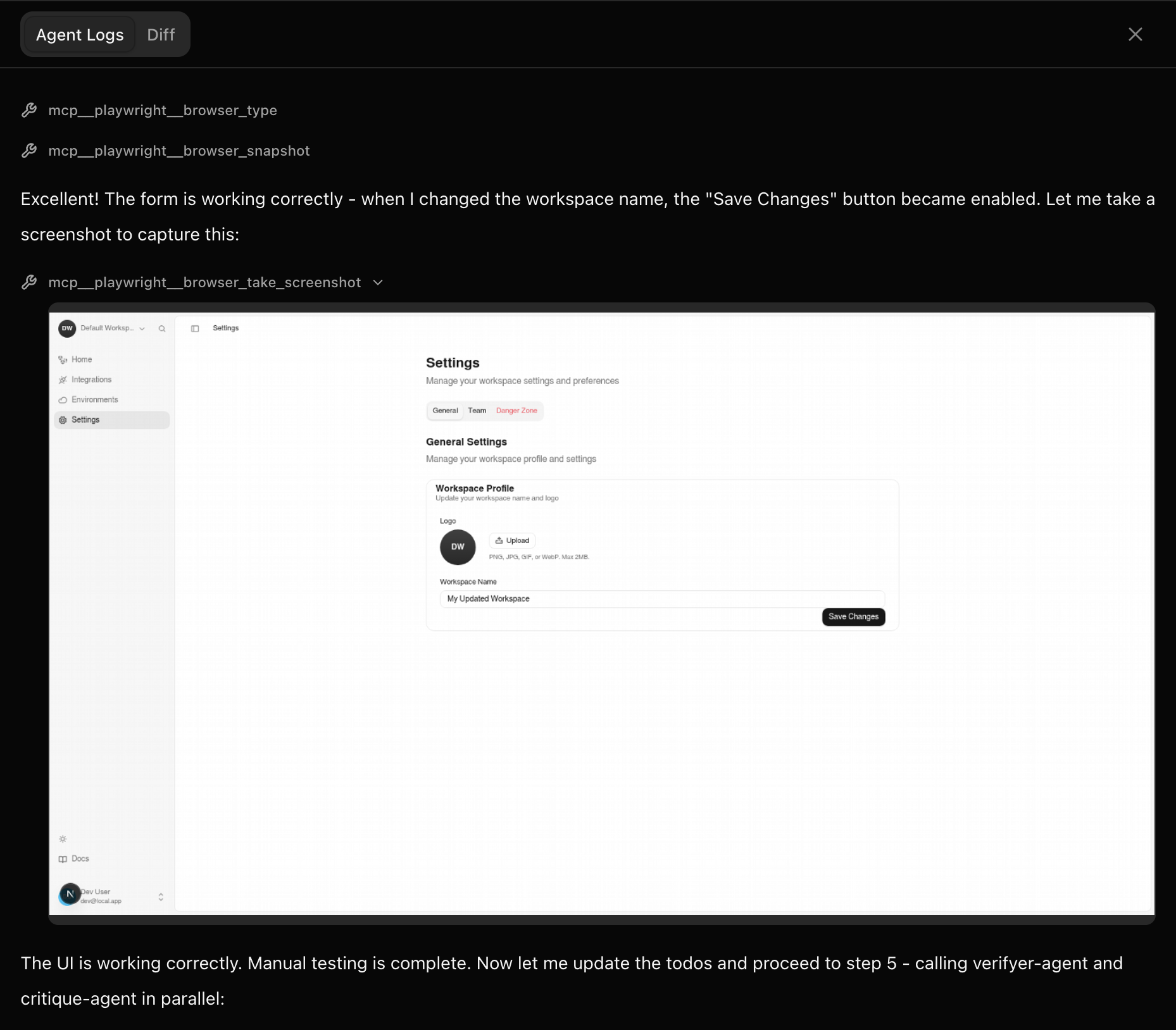Click the search magnifier icon

pos(162,328)
